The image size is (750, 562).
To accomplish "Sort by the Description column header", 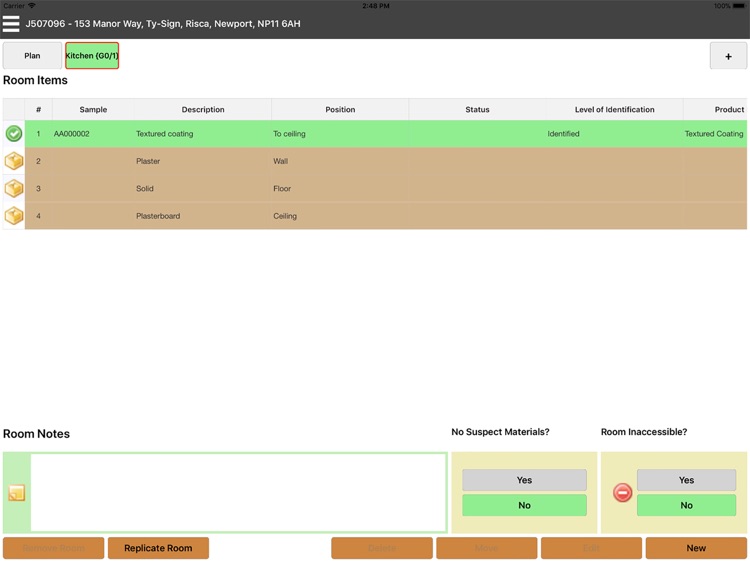I will pos(203,110).
